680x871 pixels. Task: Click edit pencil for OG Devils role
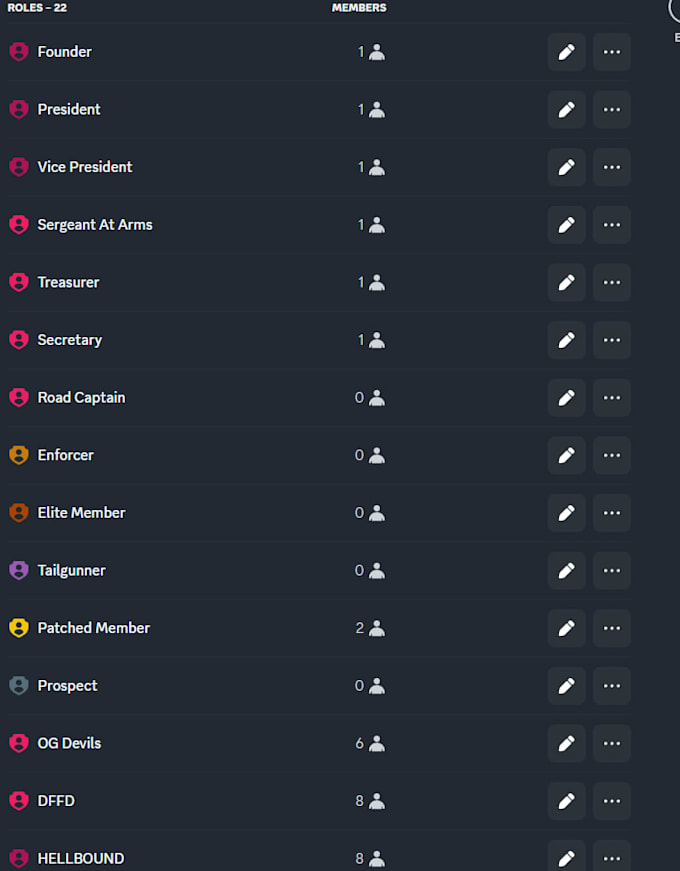pos(566,743)
